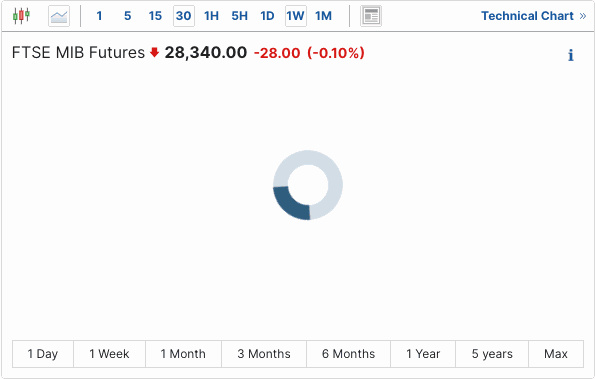The height and width of the screenshot is (379, 595).
Task: Show the 6 Months range
Action: [348, 354]
